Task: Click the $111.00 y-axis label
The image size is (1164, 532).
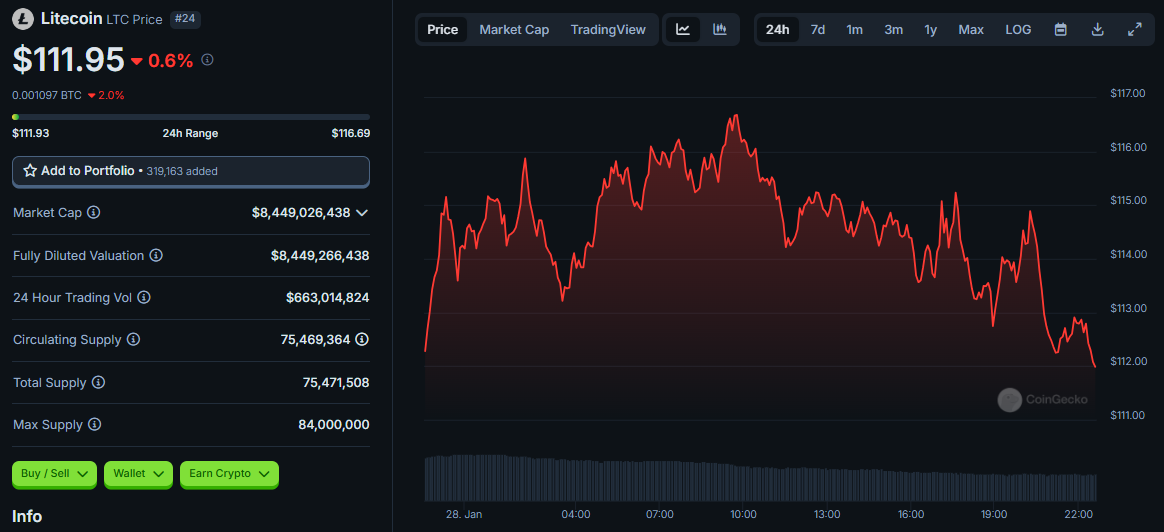Action: pos(1128,415)
